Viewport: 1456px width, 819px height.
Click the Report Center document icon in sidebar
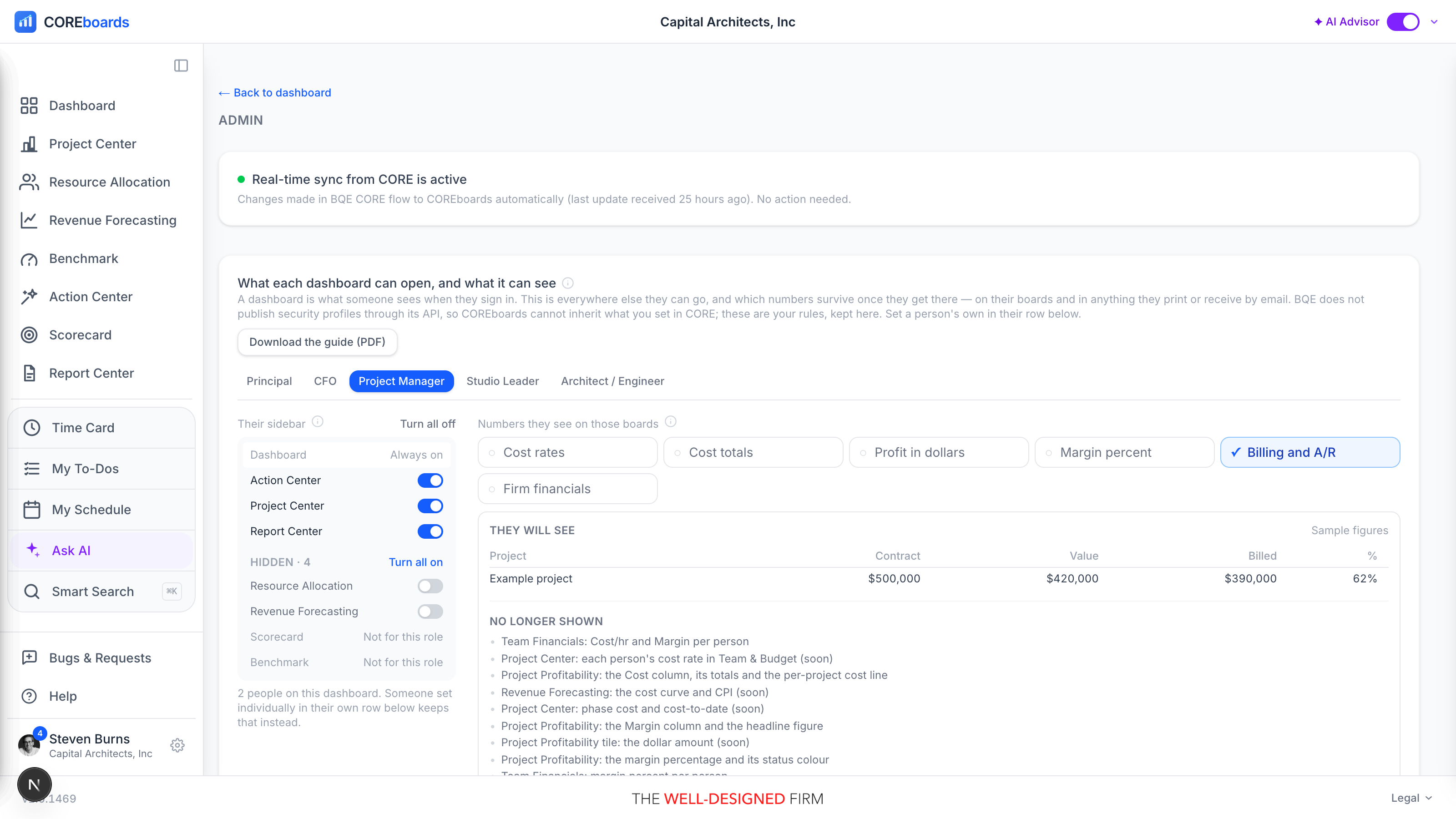pyautogui.click(x=29, y=373)
